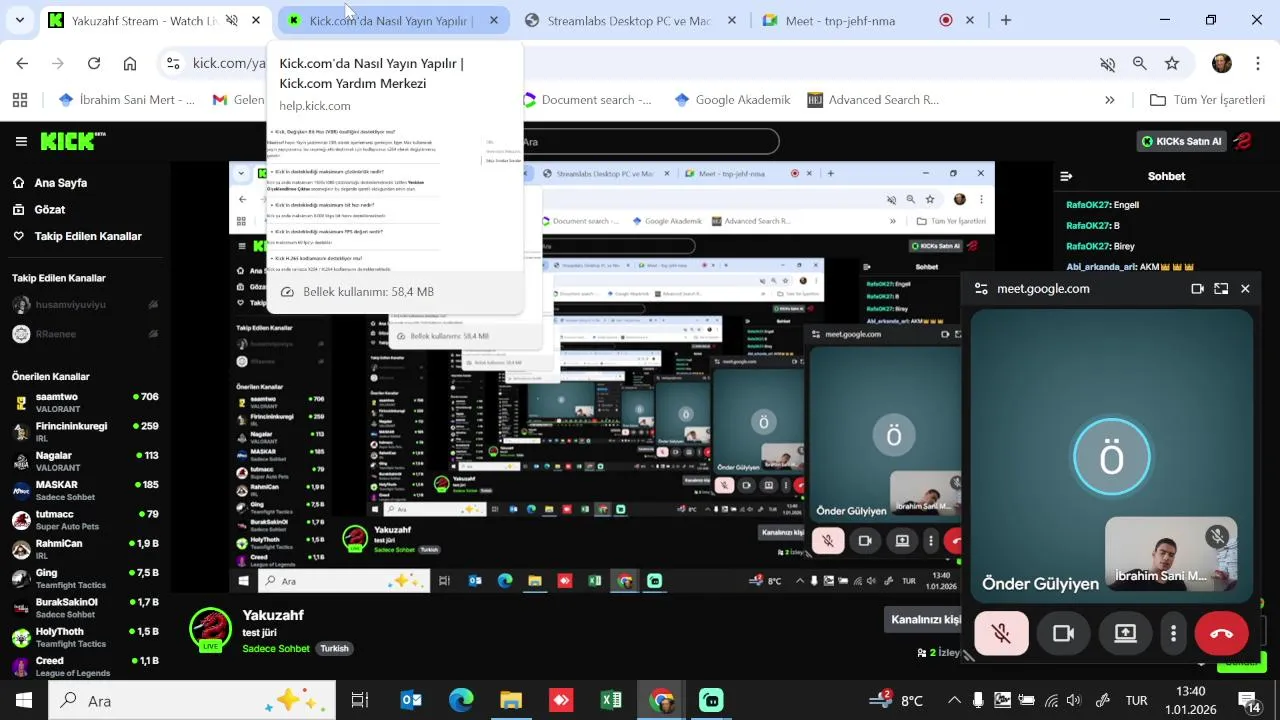Open Advanced Search bookmark

(x=873, y=100)
